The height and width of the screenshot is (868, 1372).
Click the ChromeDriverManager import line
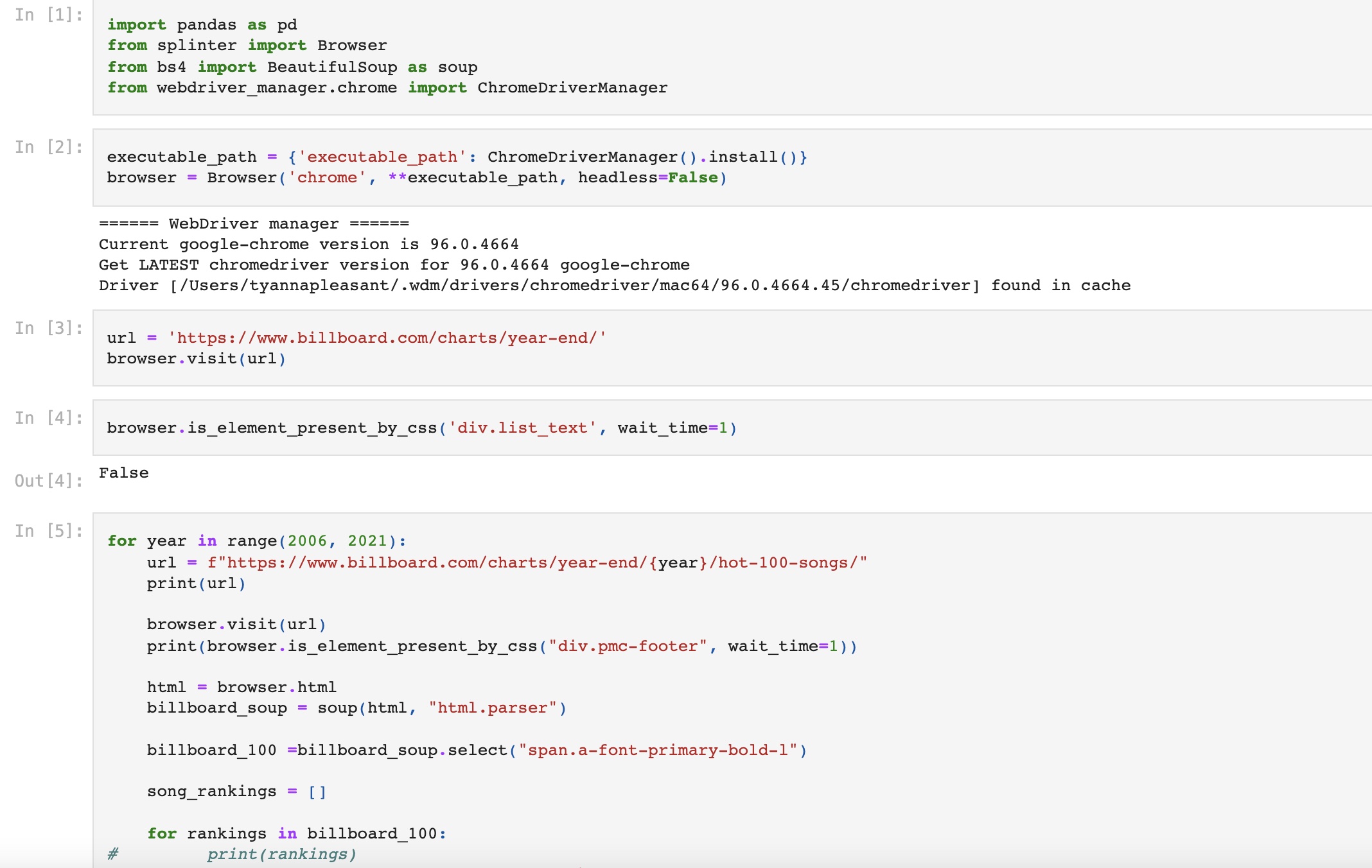point(387,88)
